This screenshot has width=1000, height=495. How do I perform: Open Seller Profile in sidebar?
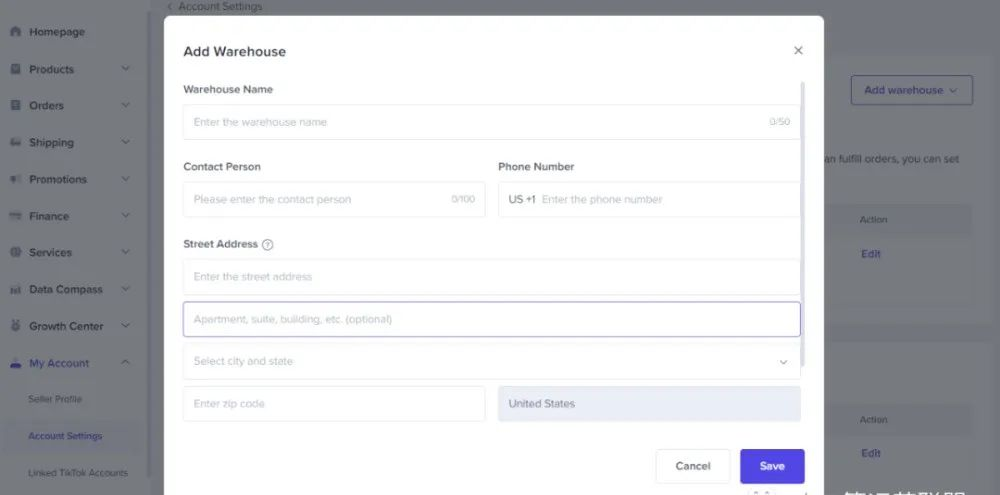coord(55,400)
